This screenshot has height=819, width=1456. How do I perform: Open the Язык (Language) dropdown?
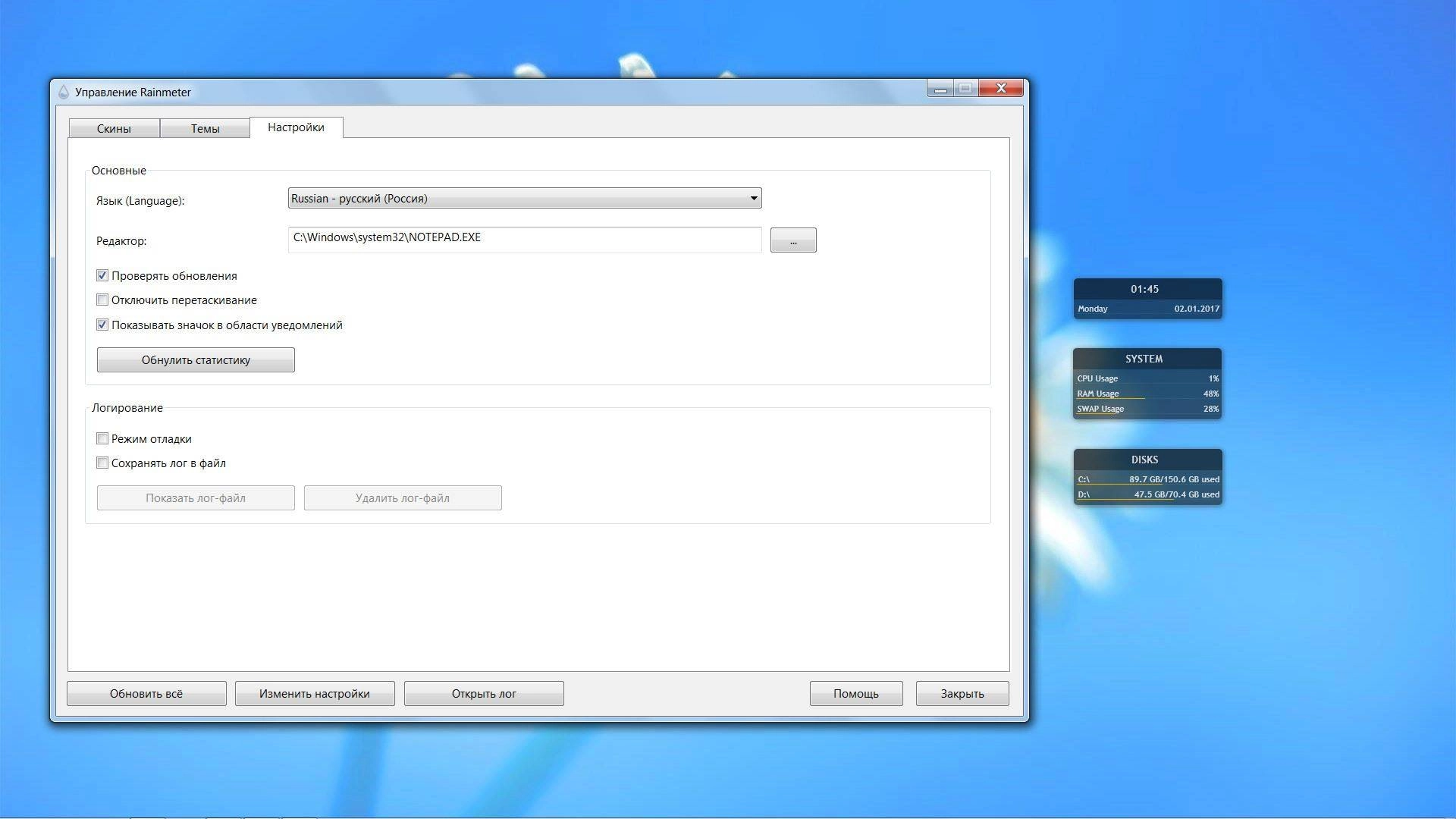click(525, 198)
